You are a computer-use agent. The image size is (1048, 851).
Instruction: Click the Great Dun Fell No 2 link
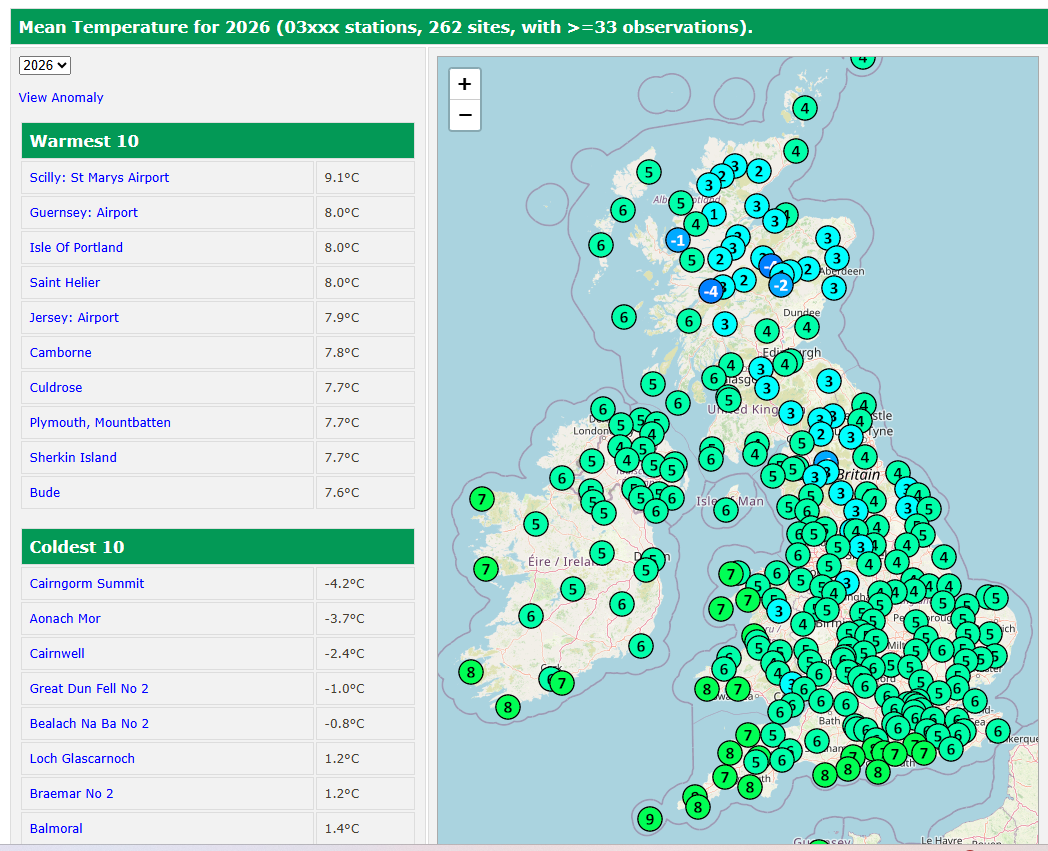pyautogui.click(x=89, y=688)
